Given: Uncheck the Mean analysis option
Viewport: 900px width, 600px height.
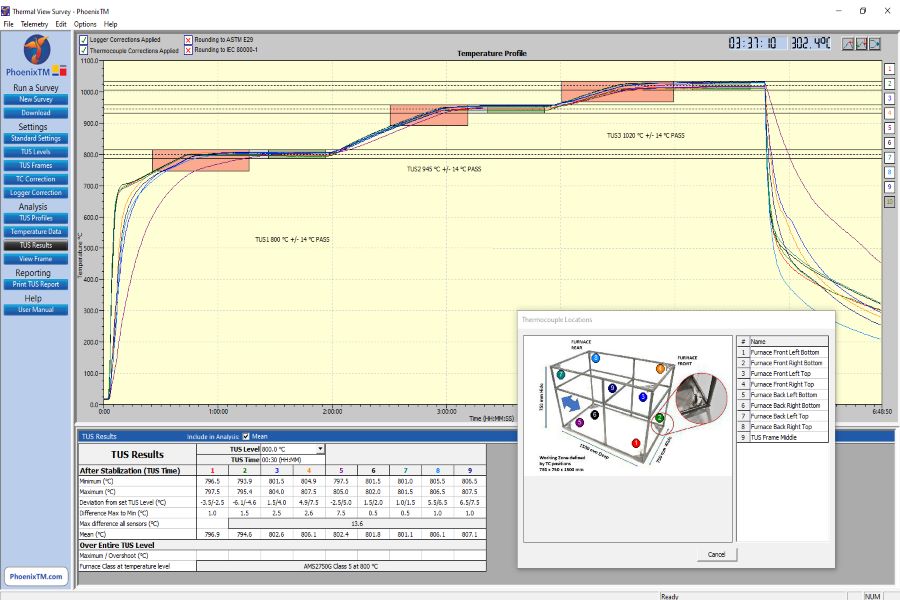Looking at the screenshot, I should [245, 436].
